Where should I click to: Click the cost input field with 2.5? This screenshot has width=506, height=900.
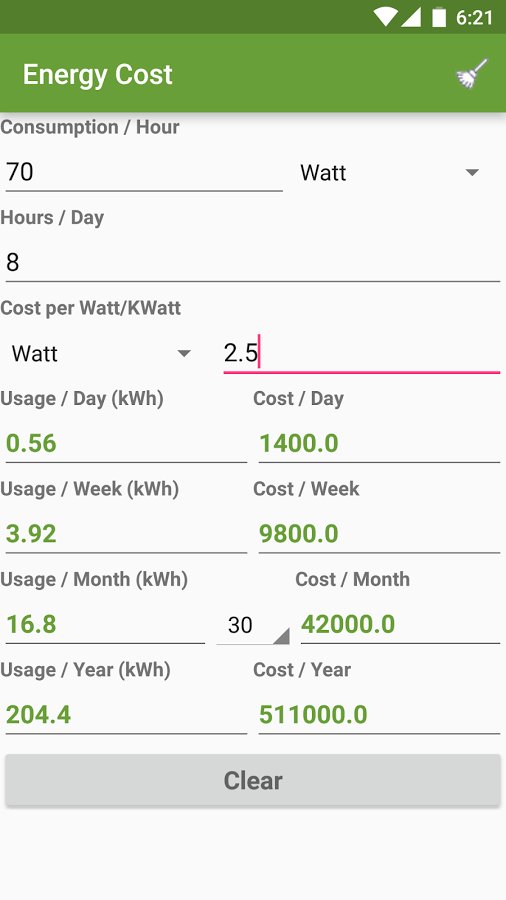click(361, 353)
